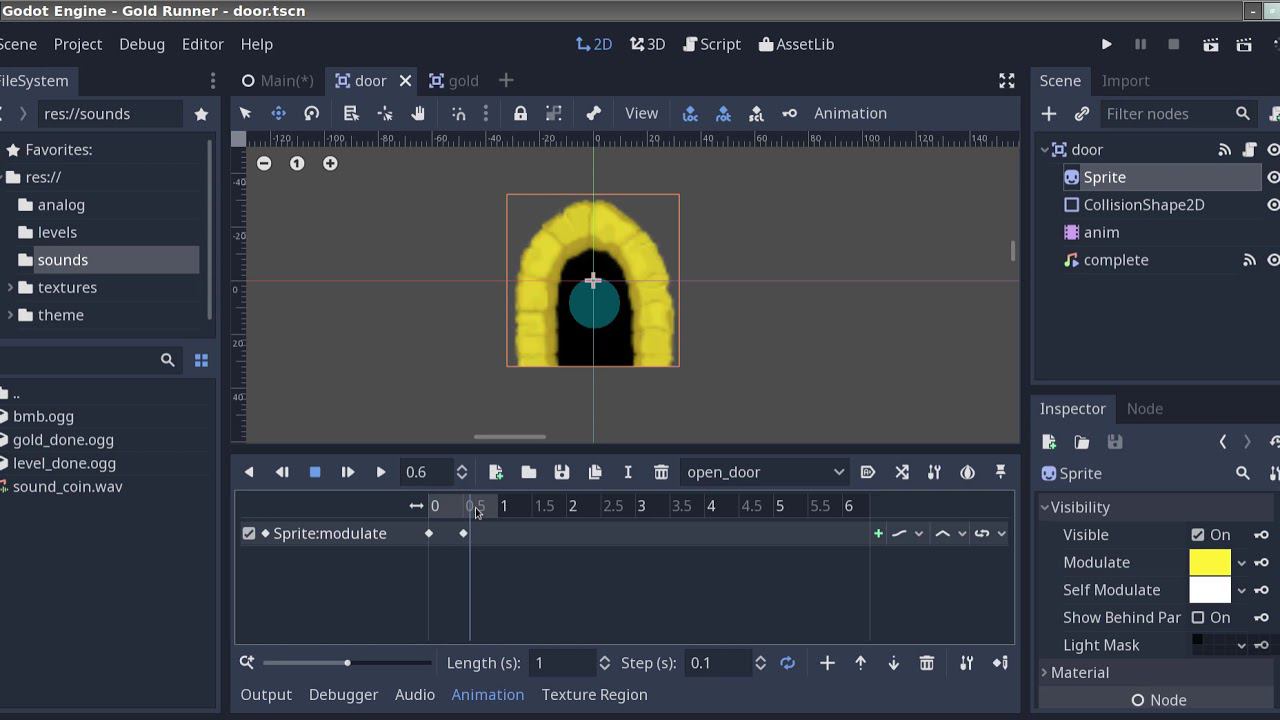Select the Rotate mode tool
Viewport: 1280px width, 720px height.
[x=312, y=113]
